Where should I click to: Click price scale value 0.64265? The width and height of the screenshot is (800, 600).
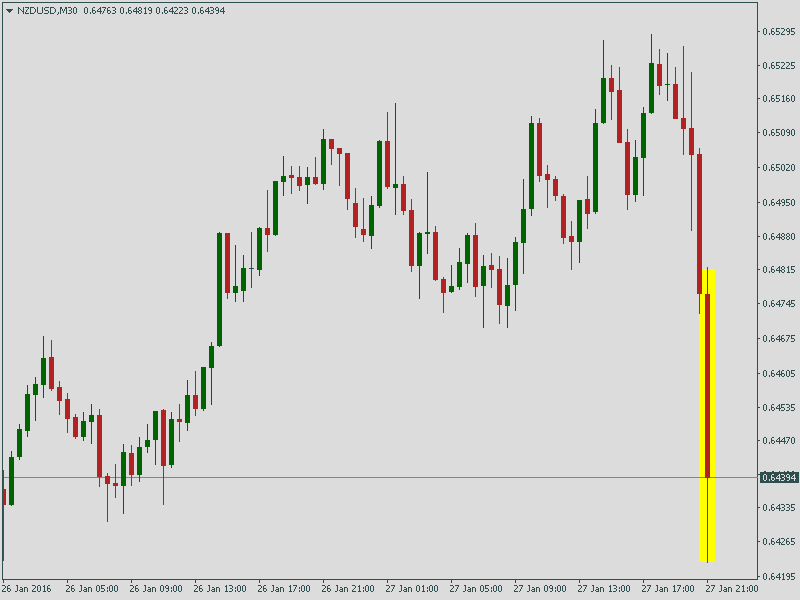(x=779, y=541)
